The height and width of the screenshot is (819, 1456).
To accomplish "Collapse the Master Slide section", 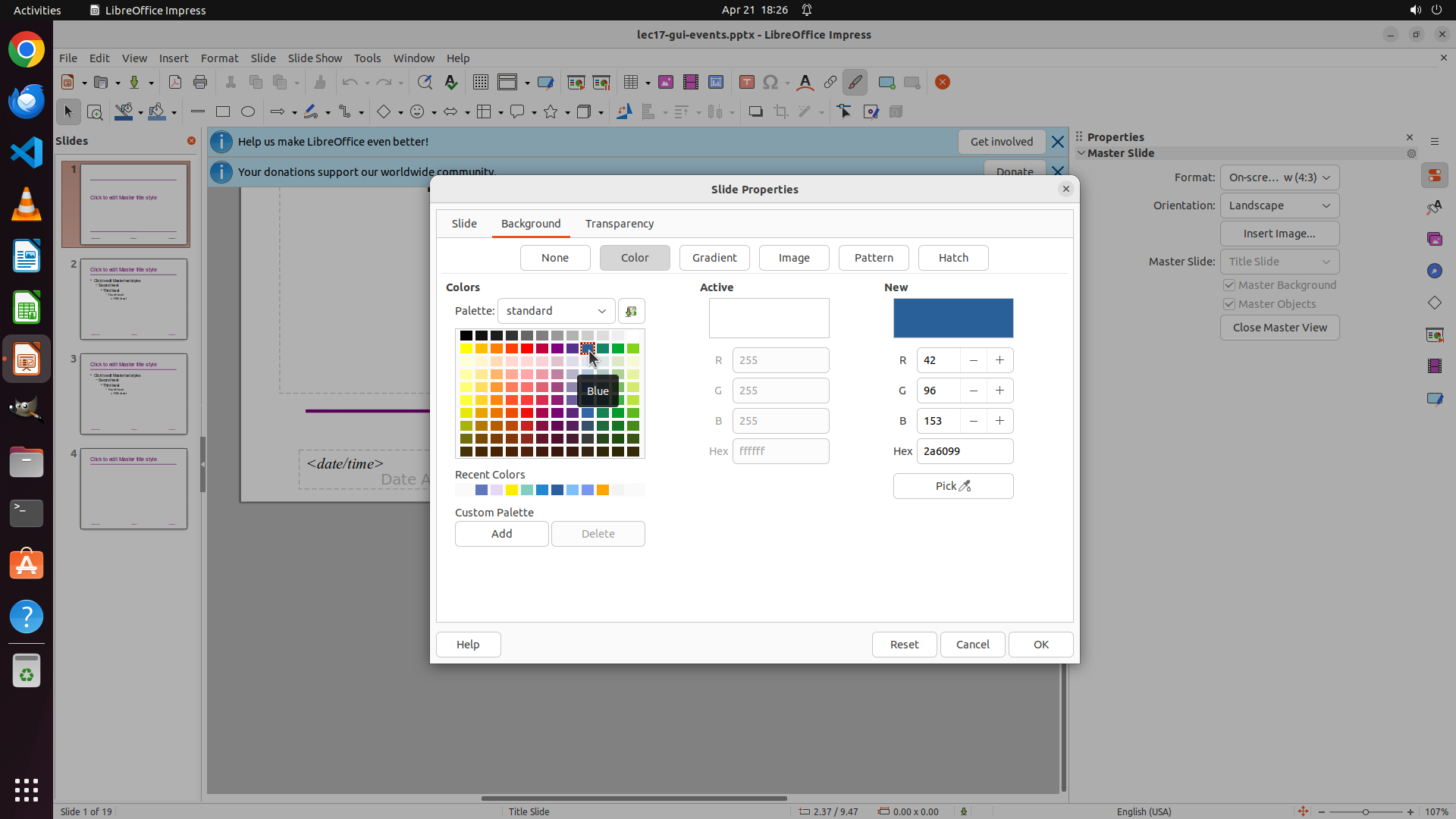I will pos(1082,153).
